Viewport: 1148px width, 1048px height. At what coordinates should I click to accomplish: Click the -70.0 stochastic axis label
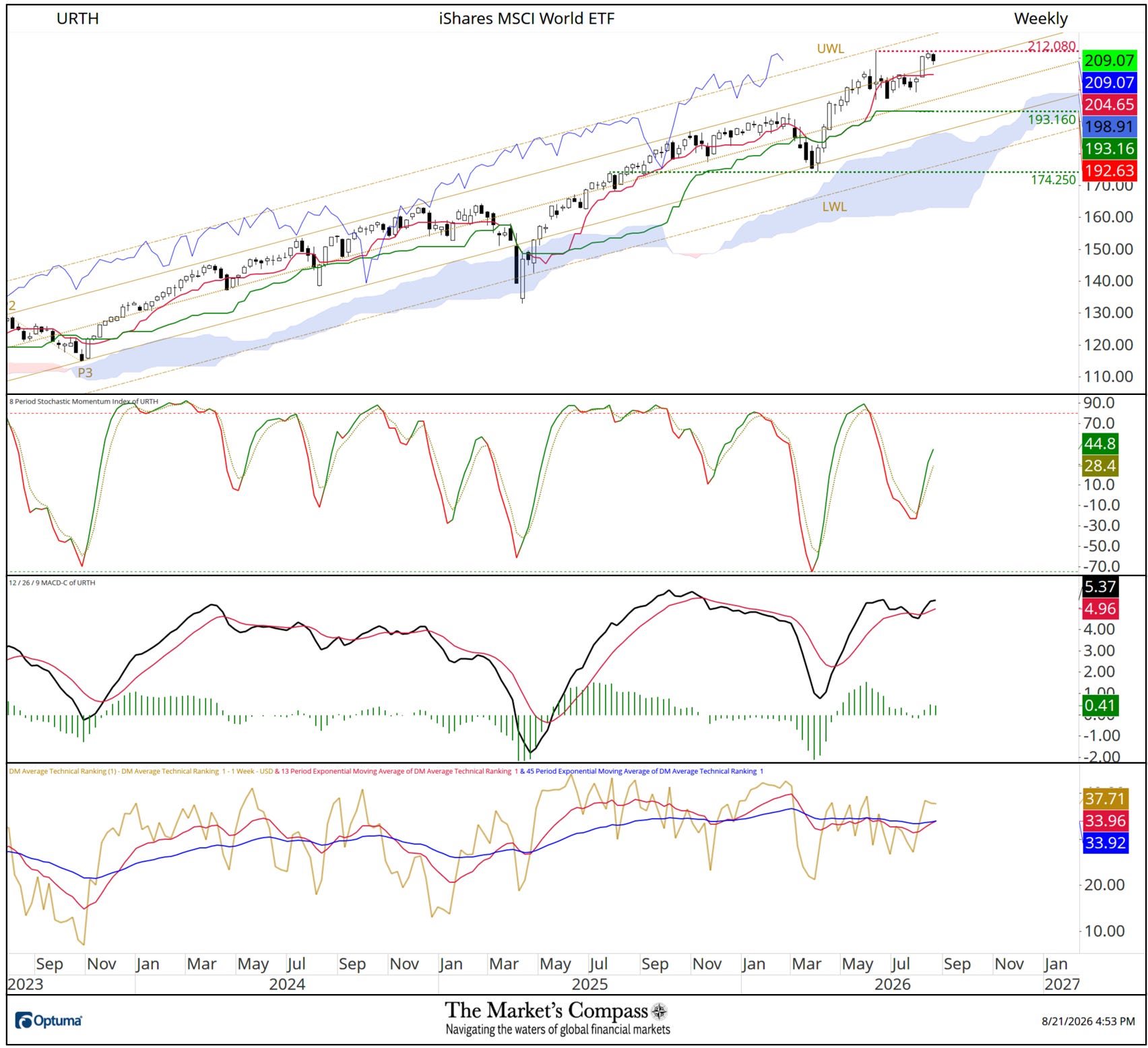[x=1101, y=566]
